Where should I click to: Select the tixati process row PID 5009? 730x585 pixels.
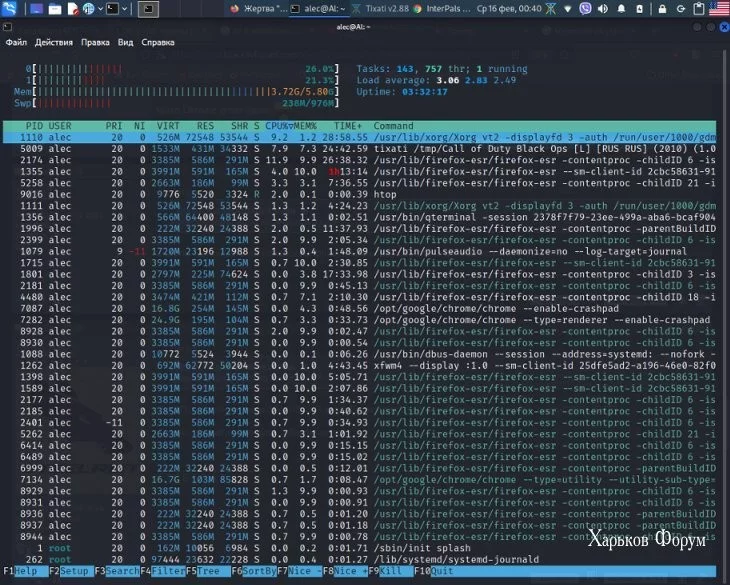pyautogui.click(x=359, y=149)
